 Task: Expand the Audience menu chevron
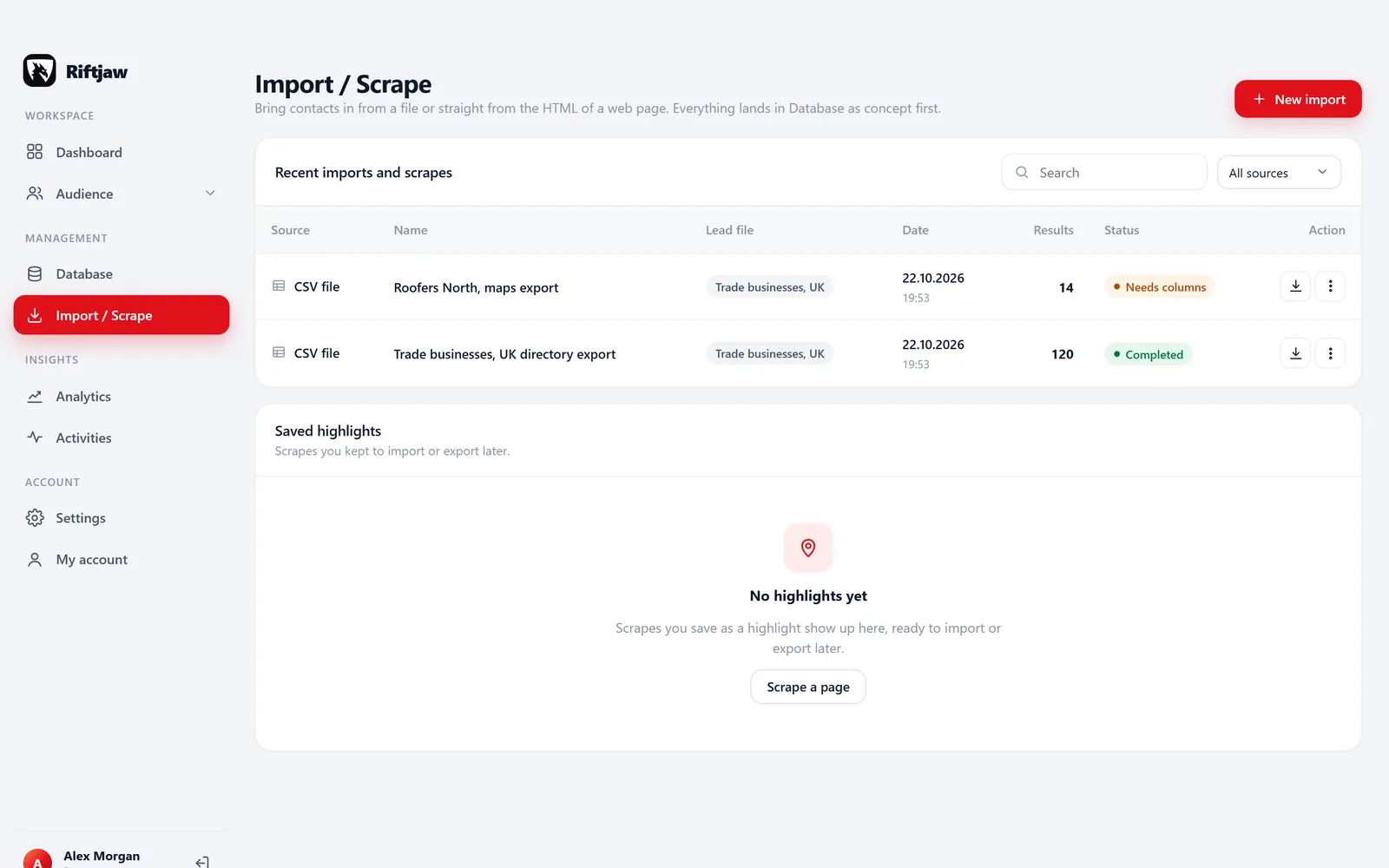210,194
